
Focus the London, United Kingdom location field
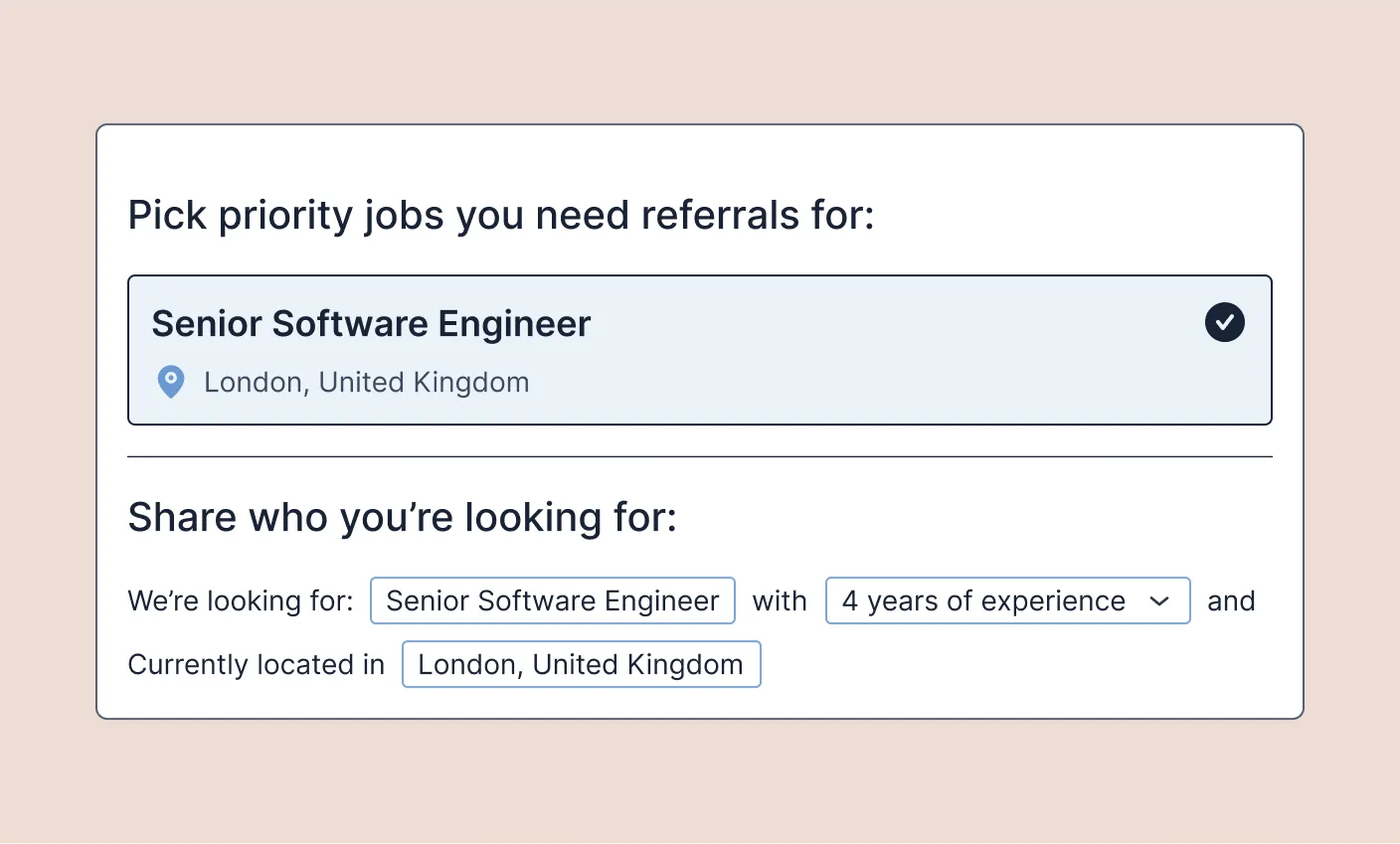(581, 664)
